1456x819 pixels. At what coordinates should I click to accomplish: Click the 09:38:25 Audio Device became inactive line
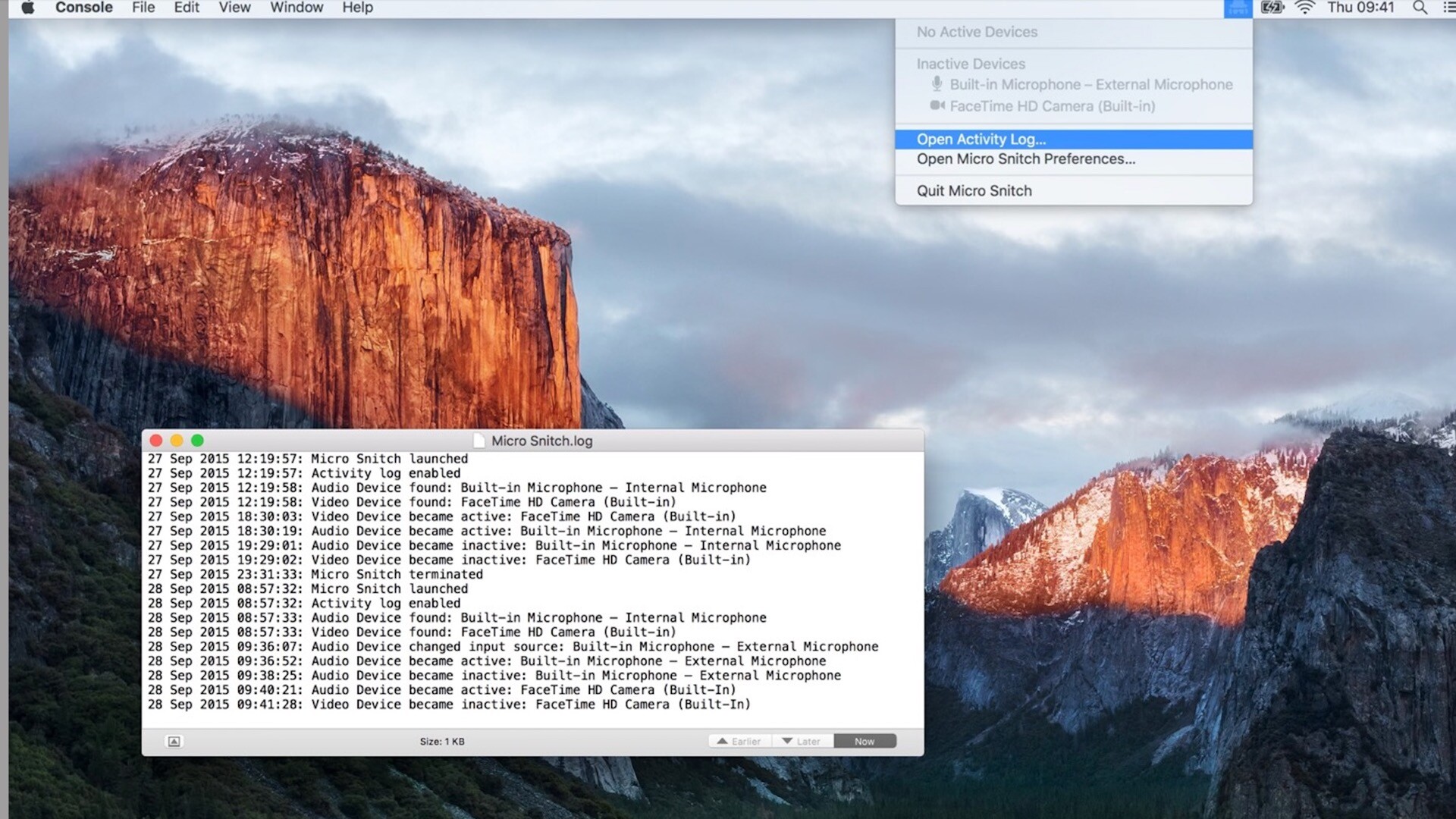[494, 675]
